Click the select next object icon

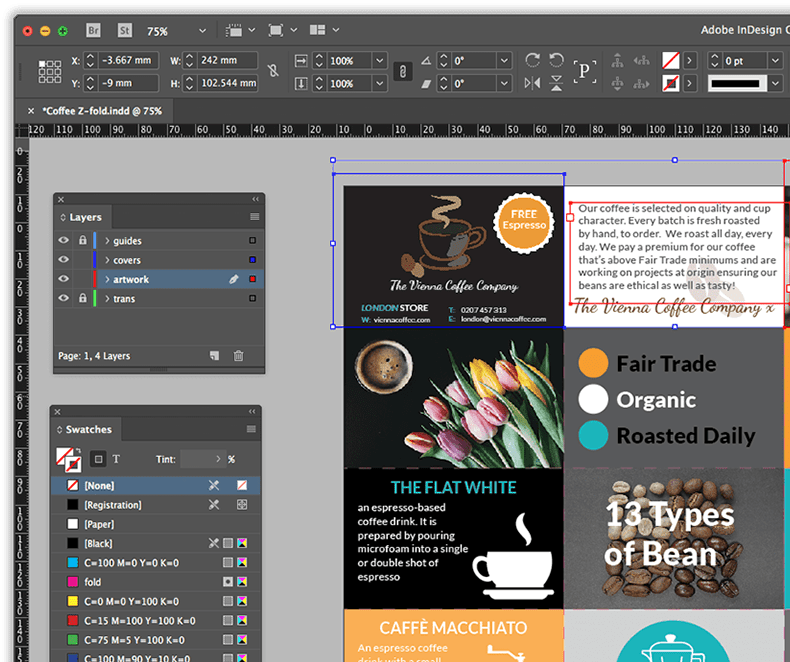(x=641, y=83)
